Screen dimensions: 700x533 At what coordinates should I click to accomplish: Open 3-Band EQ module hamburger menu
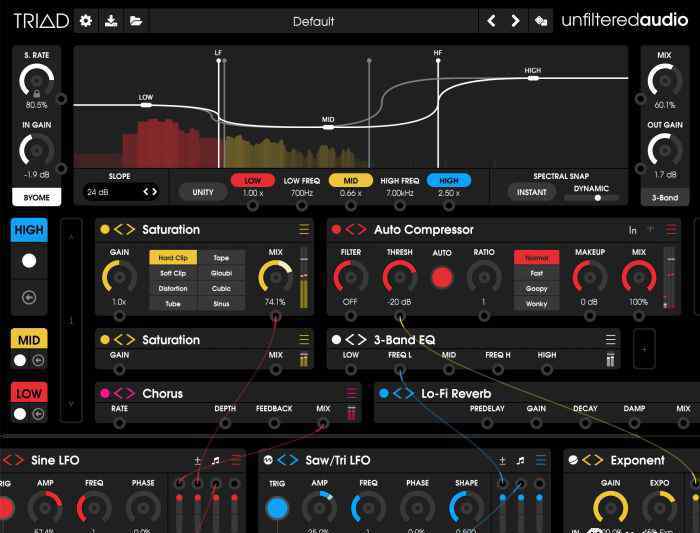(x=610, y=340)
